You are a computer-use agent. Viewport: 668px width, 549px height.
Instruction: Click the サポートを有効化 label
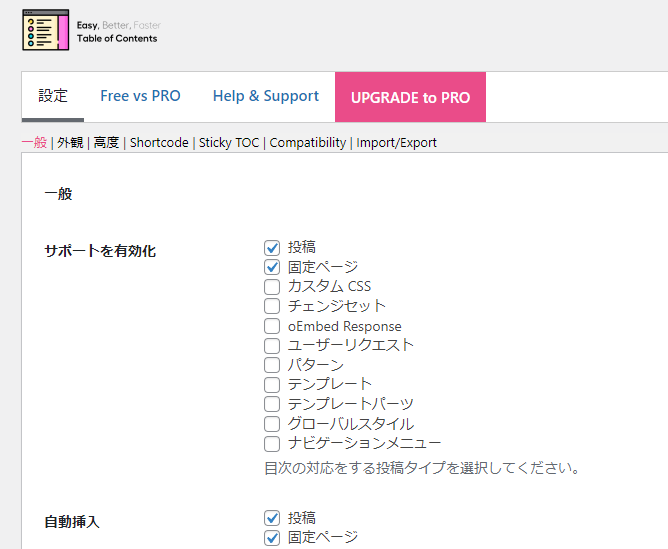(100, 250)
